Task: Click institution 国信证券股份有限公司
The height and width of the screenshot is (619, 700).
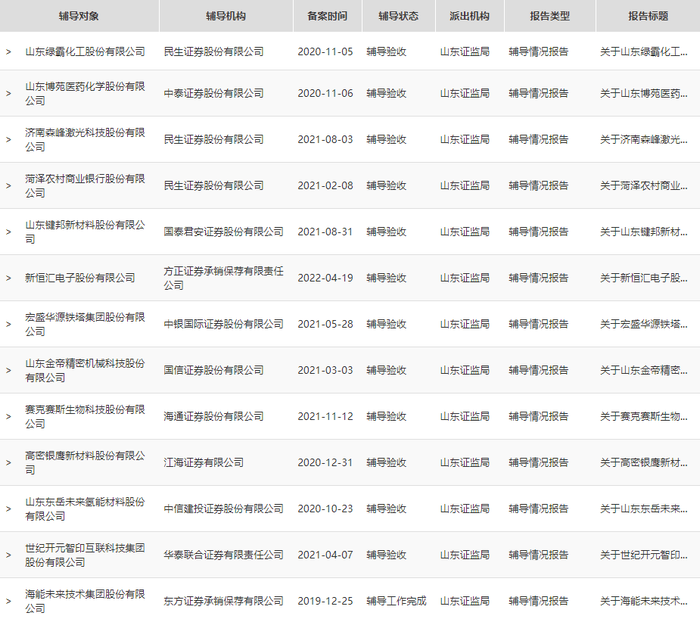Action: click(214, 370)
